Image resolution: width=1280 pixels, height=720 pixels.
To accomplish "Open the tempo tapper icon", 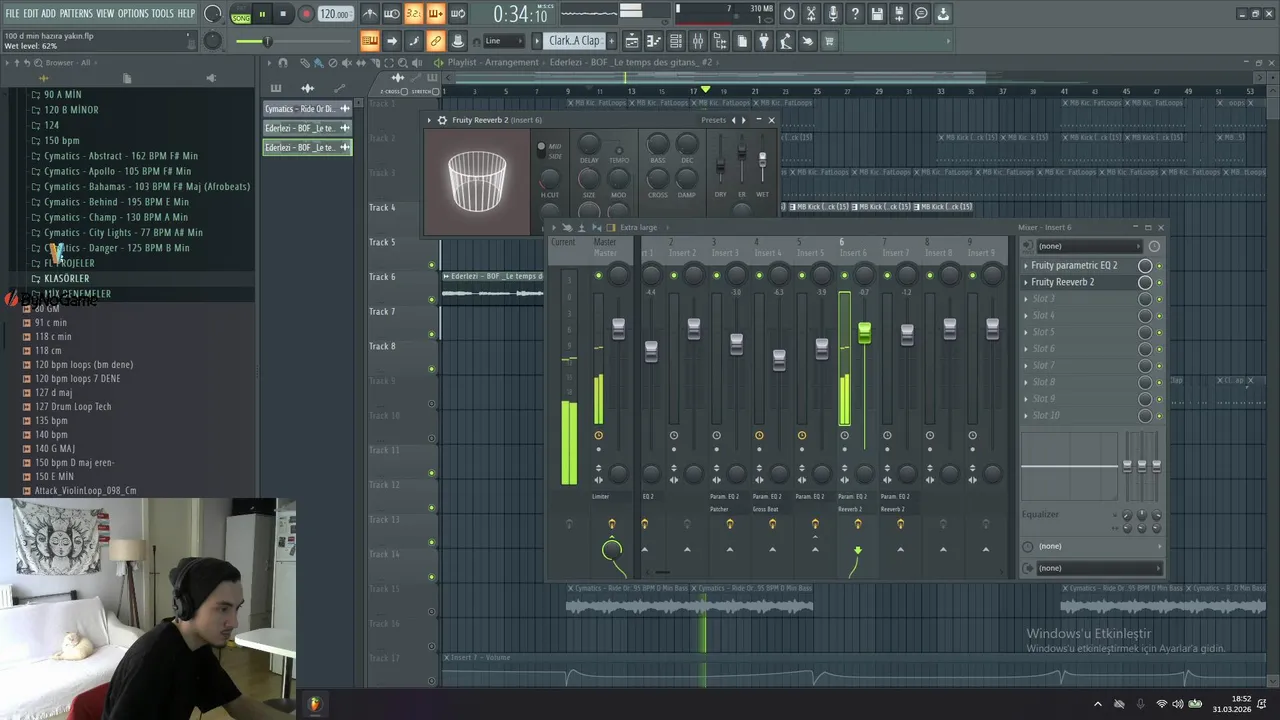I will (x=786, y=41).
